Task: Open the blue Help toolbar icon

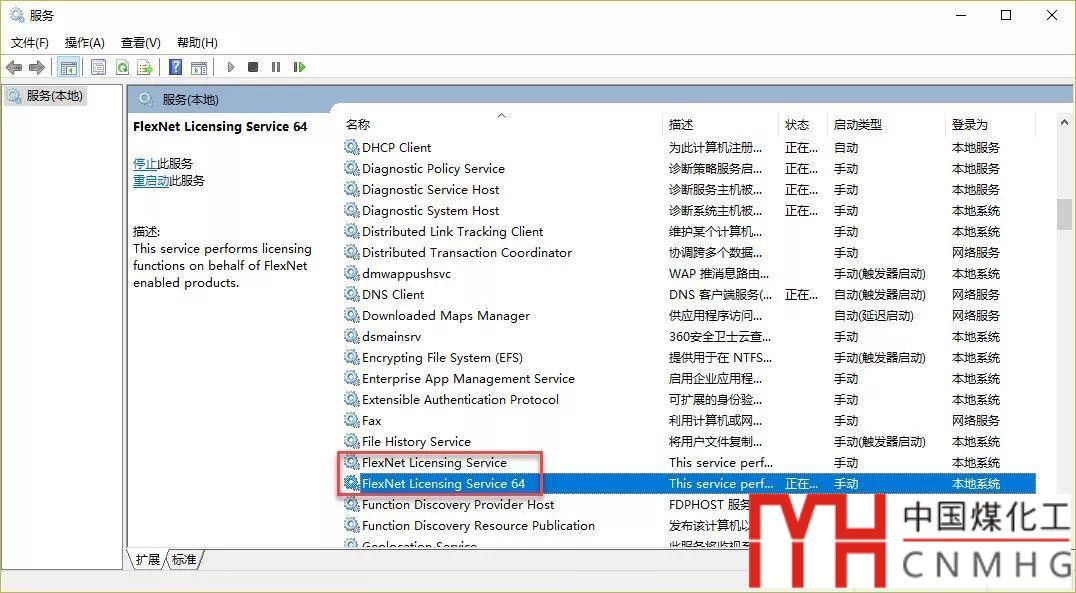Action: tap(176, 67)
